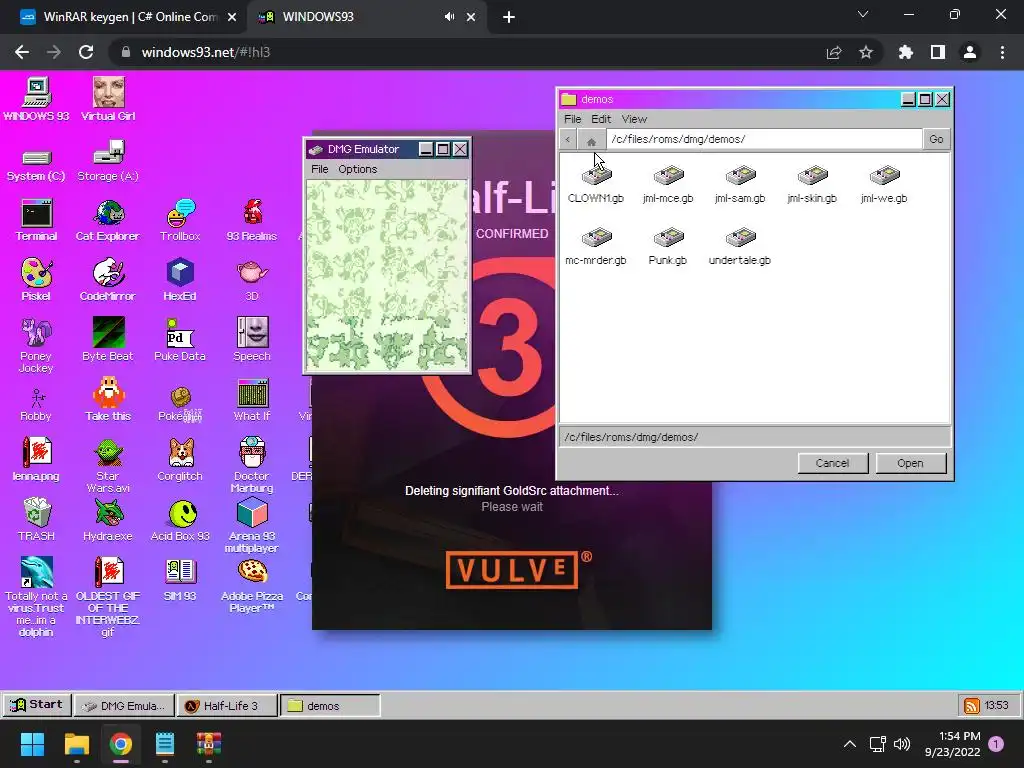Select jml-skin.gb ROM file
1024x768 pixels.
[812, 184]
